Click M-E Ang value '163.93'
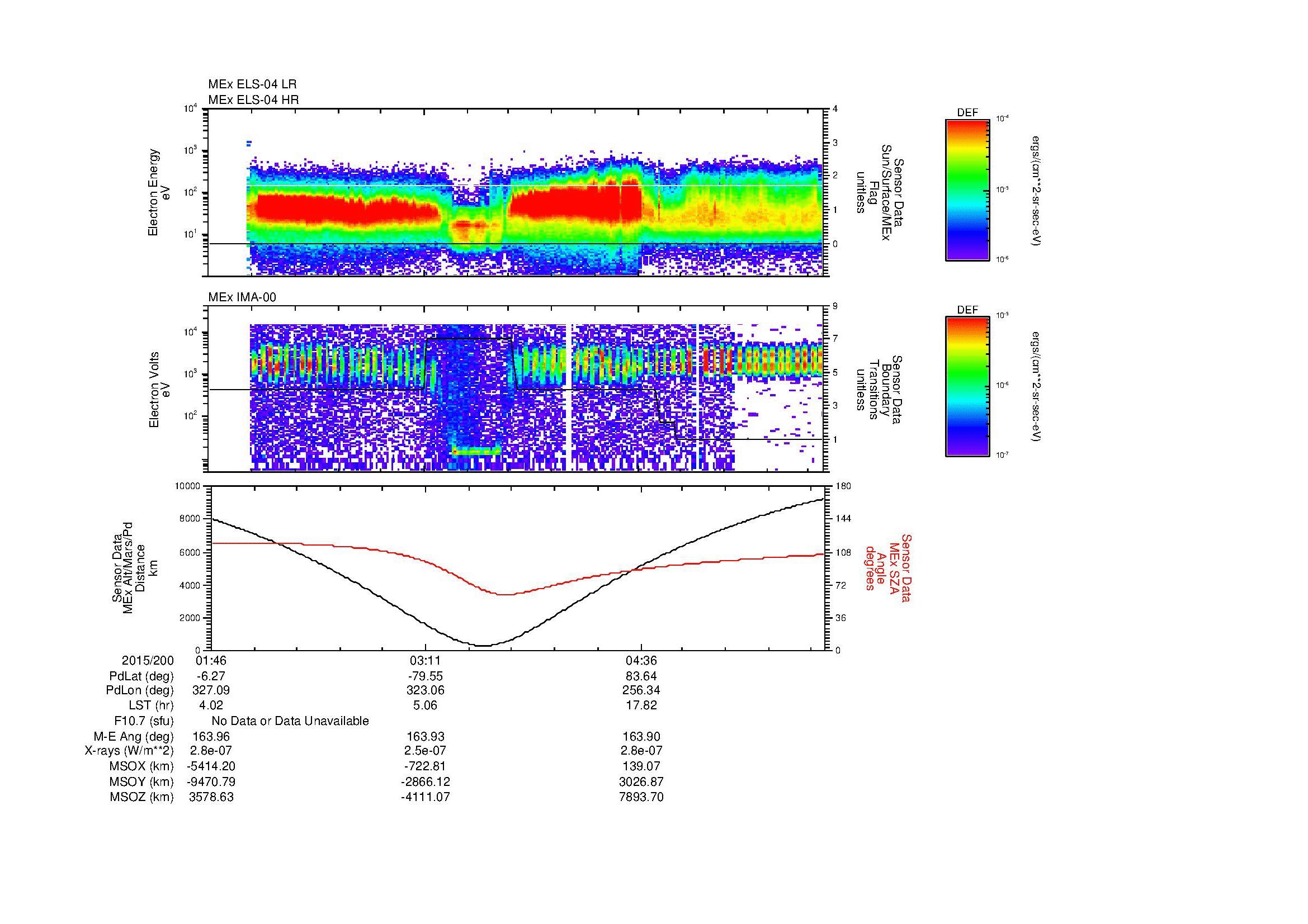The width and height of the screenshot is (1308, 924). (426, 736)
